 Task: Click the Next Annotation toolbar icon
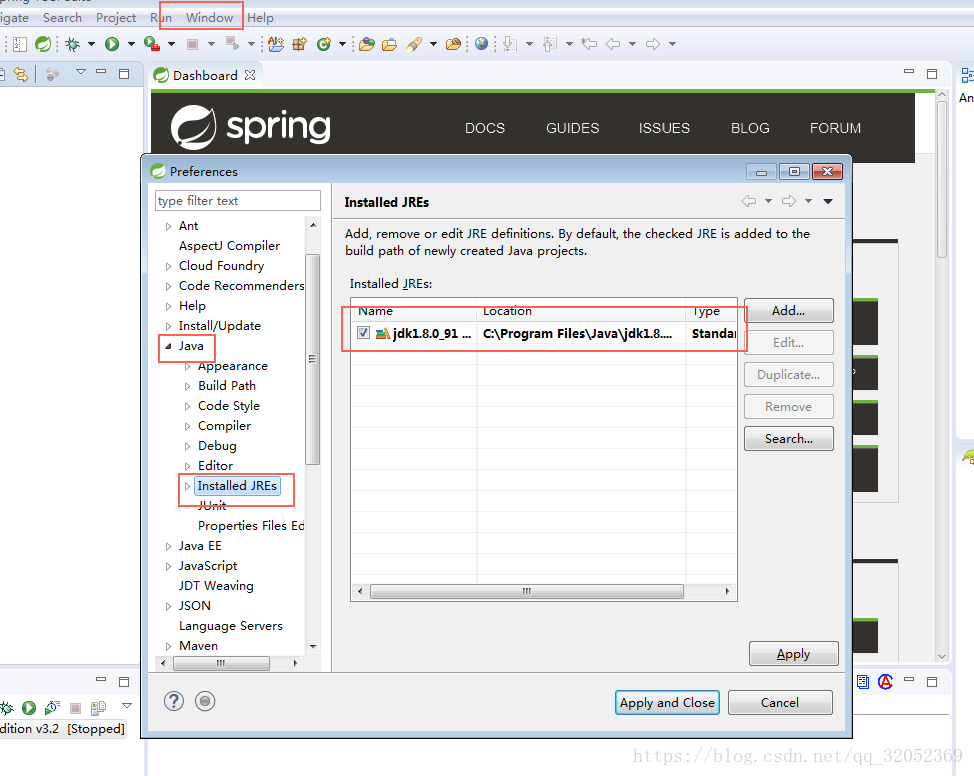(510, 44)
